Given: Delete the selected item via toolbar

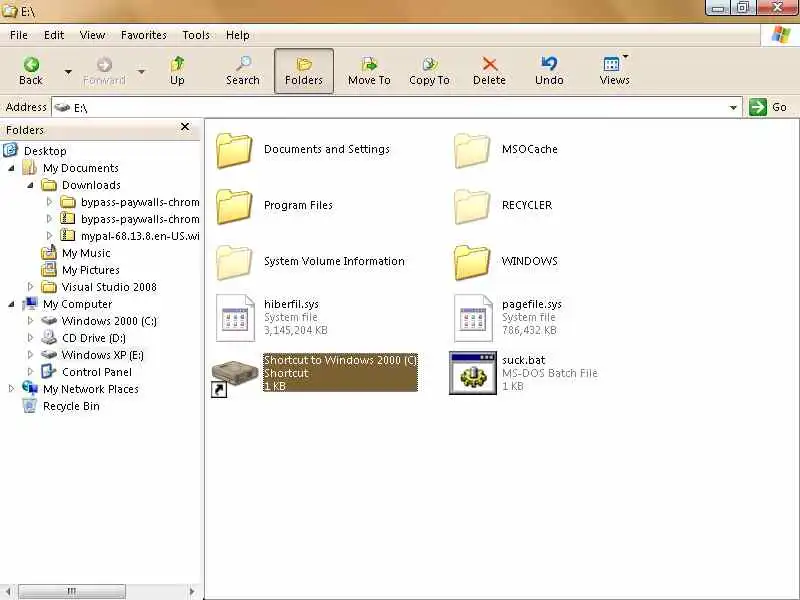Looking at the screenshot, I should point(489,71).
